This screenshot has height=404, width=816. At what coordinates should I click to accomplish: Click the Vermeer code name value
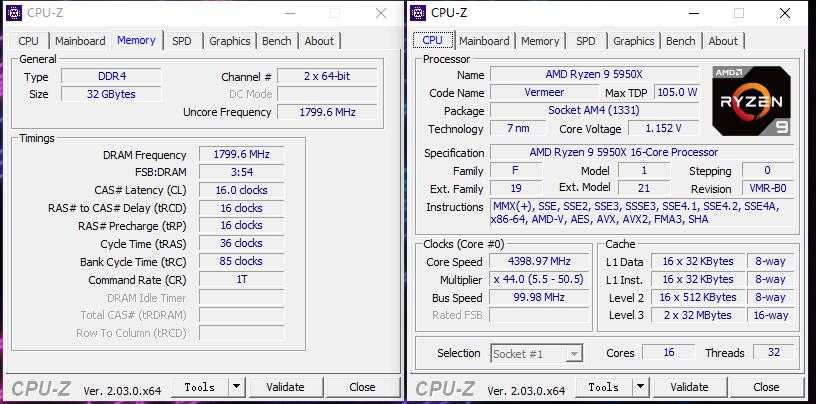point(544,92)
